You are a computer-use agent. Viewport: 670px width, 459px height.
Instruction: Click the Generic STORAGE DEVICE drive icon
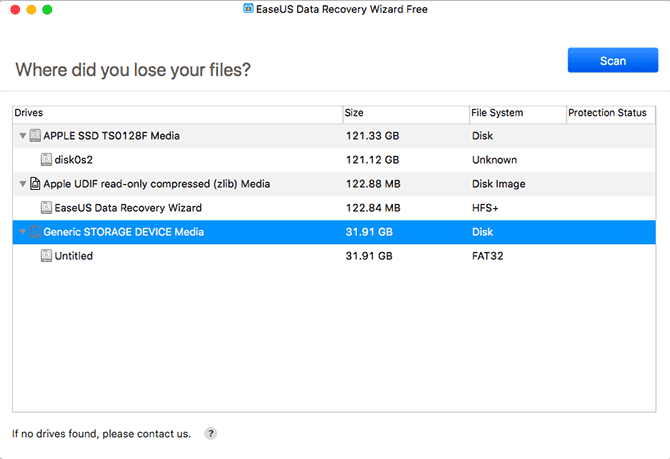tap(35, 232)
